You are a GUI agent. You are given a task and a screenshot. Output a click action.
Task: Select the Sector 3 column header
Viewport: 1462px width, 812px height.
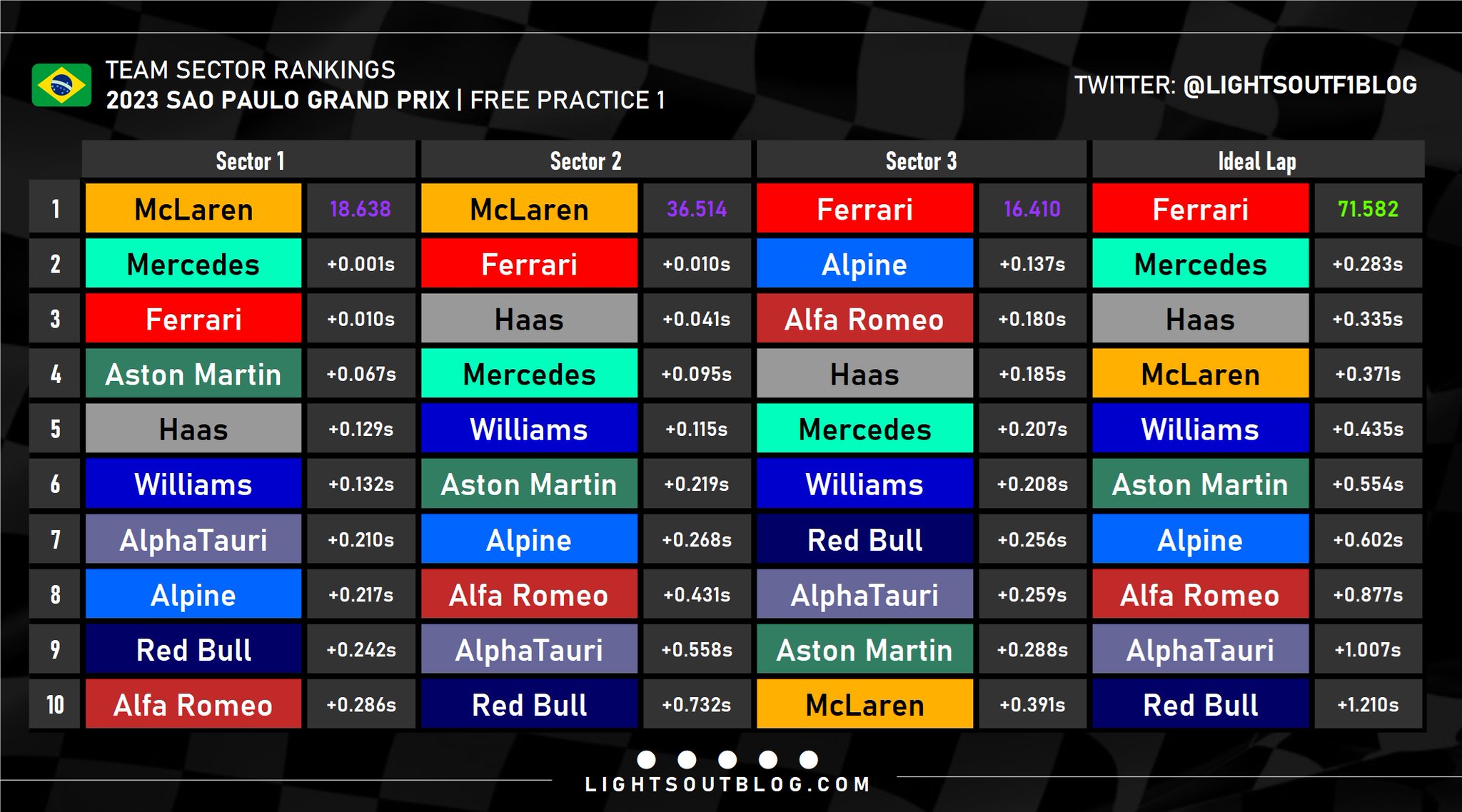921,161
